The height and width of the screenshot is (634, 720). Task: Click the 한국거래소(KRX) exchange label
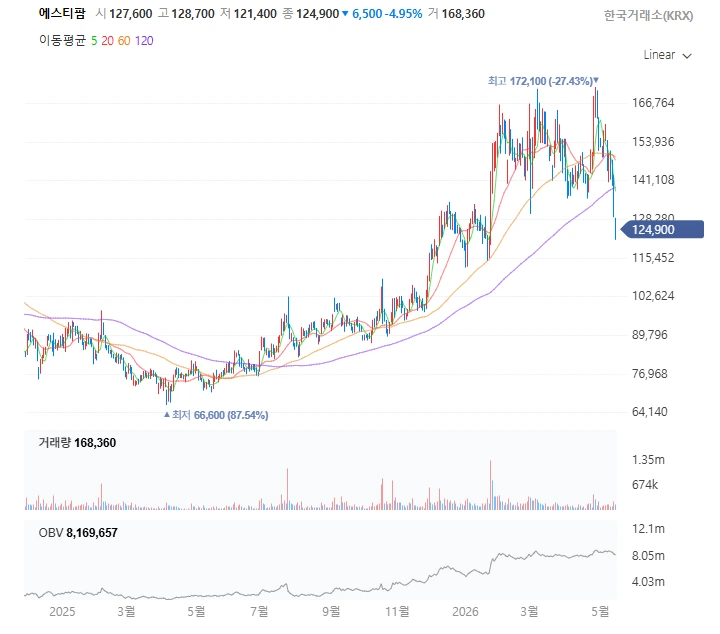point(648,16)
